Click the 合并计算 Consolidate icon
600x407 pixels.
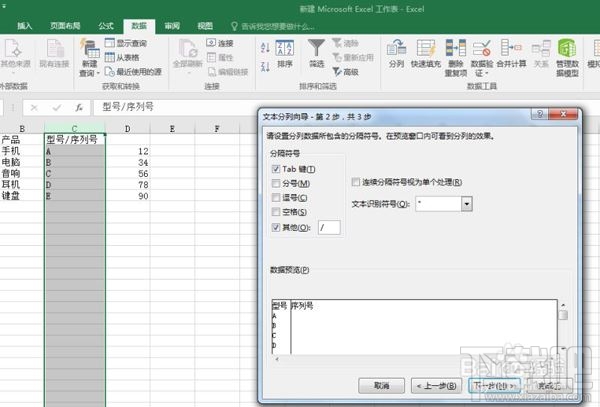(x=511, y=48)
